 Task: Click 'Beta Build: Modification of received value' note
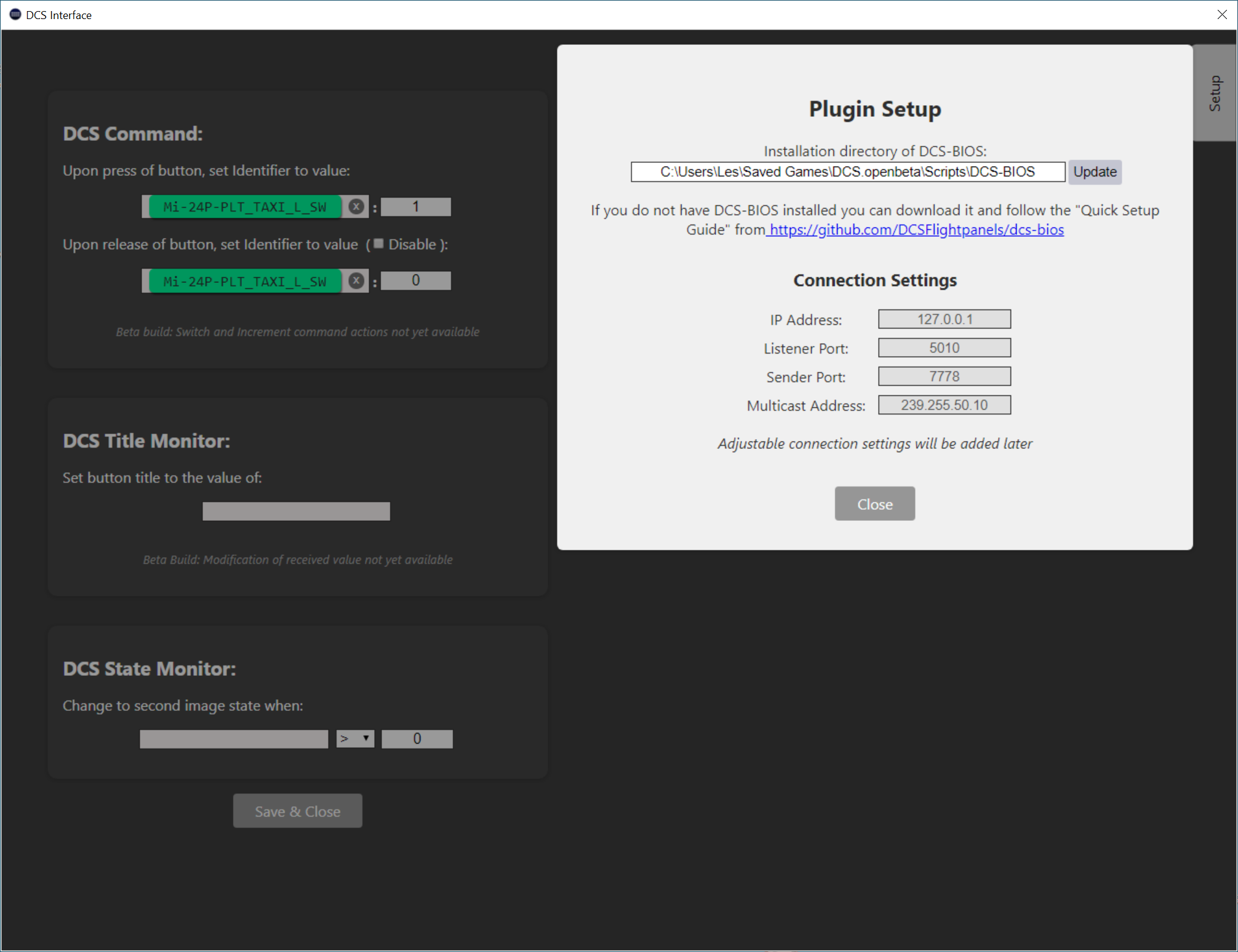click(298, 560)
